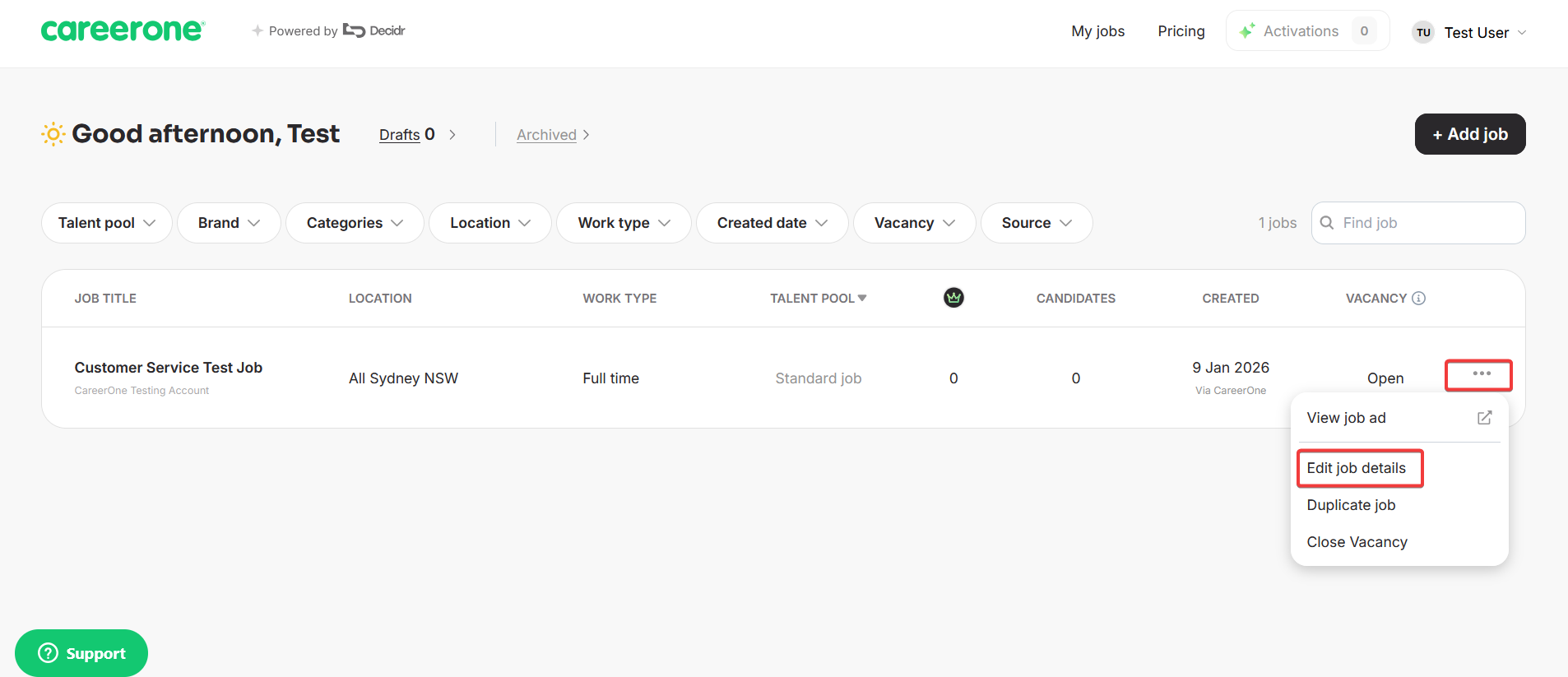Click the Vacancy info icon
Viewport: 1568px width, 677px height.
[x=1418, y=298]
